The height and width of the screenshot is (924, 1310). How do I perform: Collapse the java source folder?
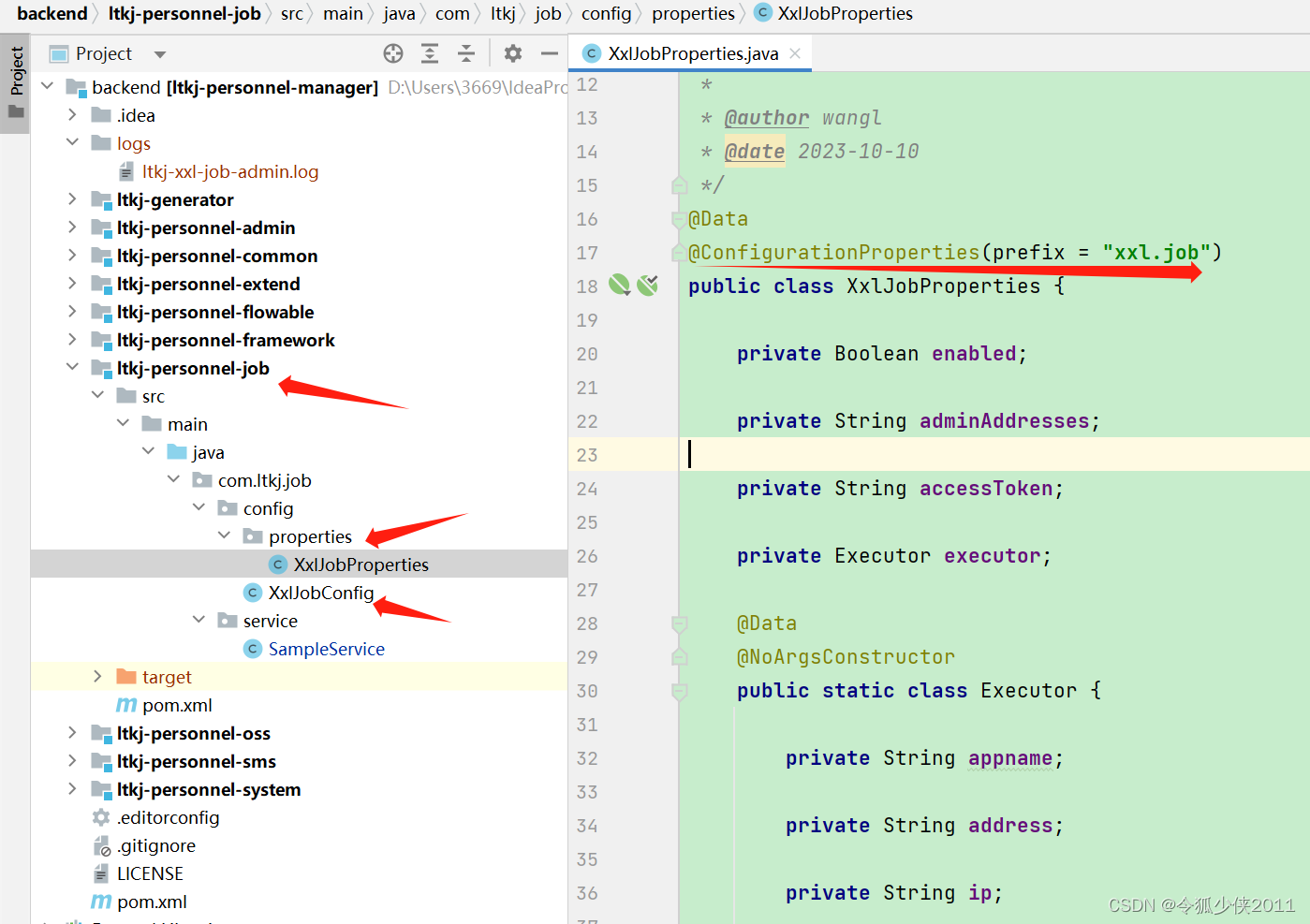[x=148, y=451]
